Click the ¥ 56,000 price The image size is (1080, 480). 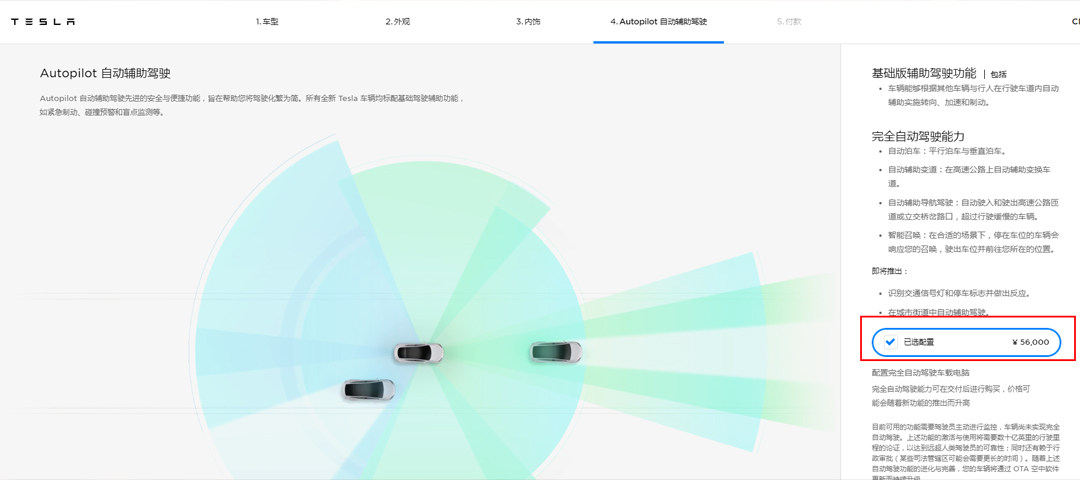pos(1030,342)
